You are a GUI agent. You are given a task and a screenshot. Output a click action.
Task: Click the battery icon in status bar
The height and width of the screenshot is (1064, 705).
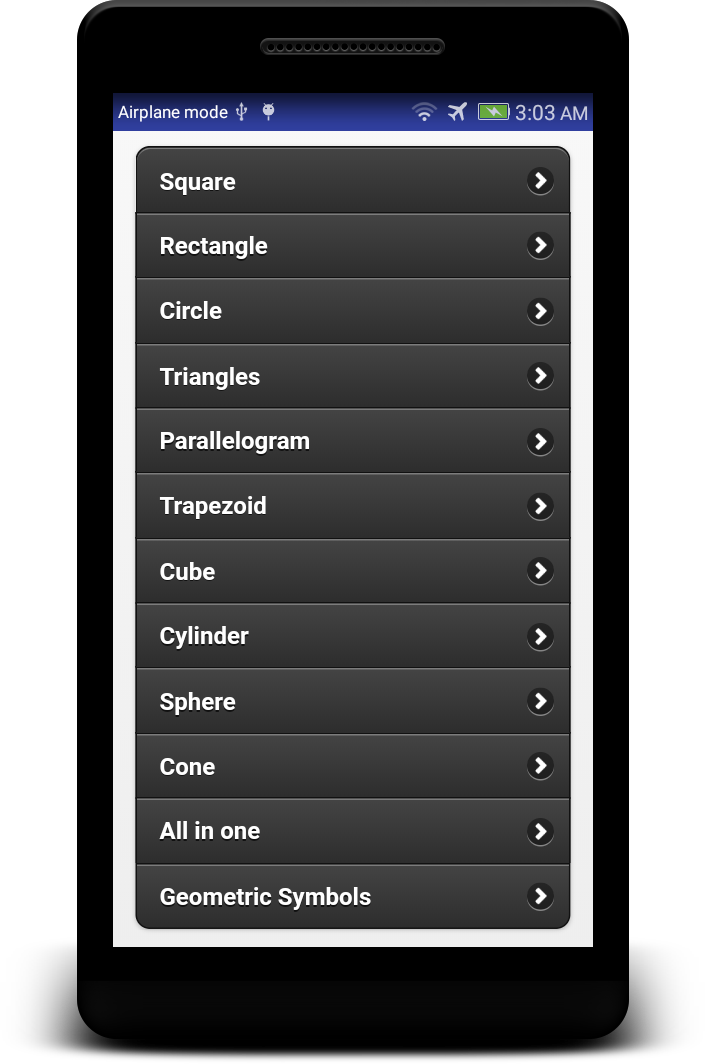(493, 112)
